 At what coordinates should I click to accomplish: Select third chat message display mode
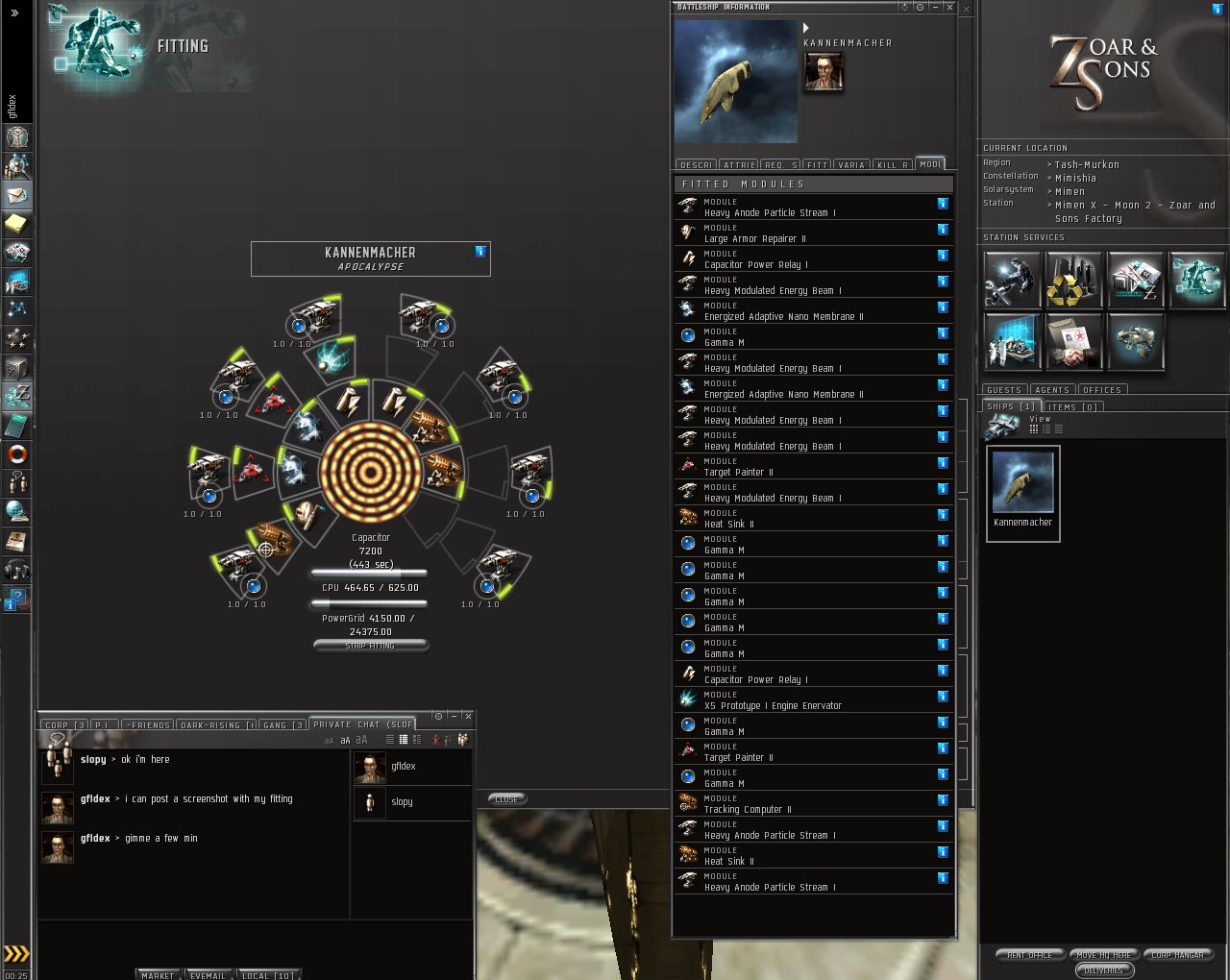coord(417,740)
